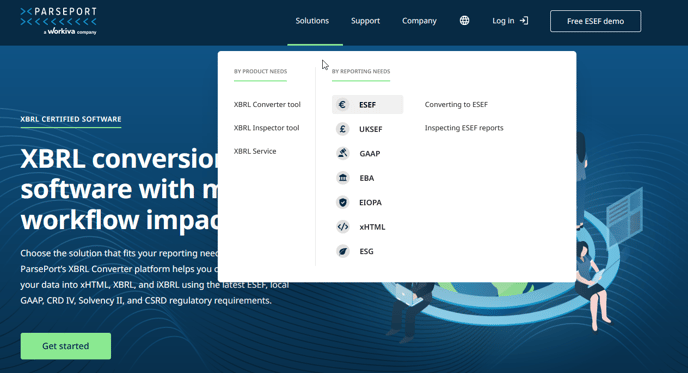Select ESEF reporting option

point(367,104)
